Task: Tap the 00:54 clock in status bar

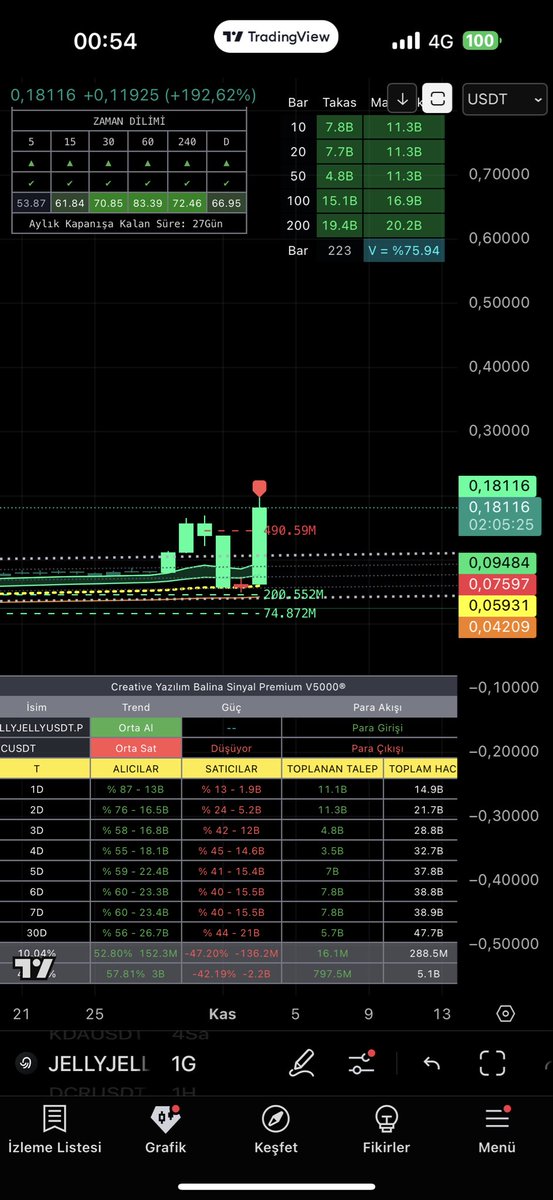Action: pos(105,41)
